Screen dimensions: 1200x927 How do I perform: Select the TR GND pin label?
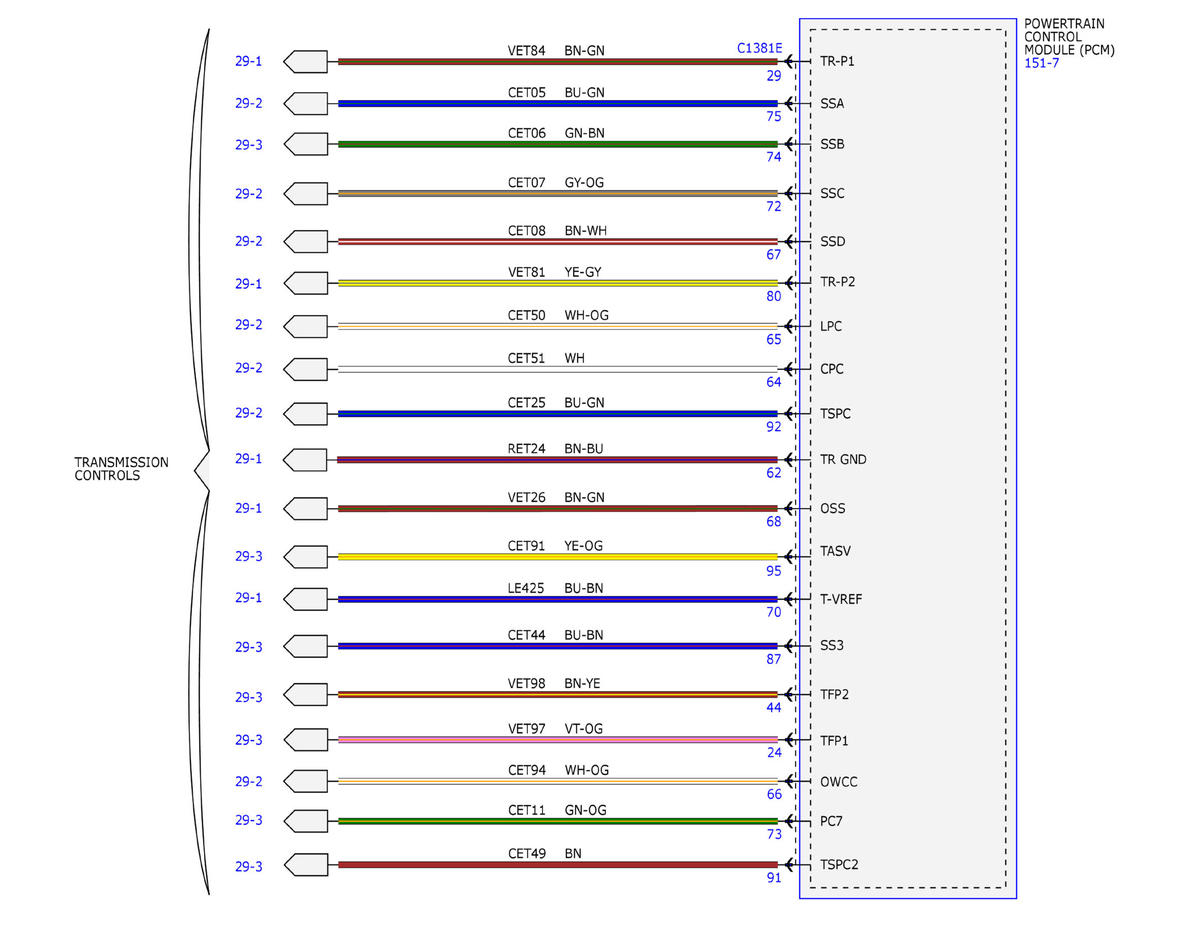pyautogui.click(x=843, y=460)
